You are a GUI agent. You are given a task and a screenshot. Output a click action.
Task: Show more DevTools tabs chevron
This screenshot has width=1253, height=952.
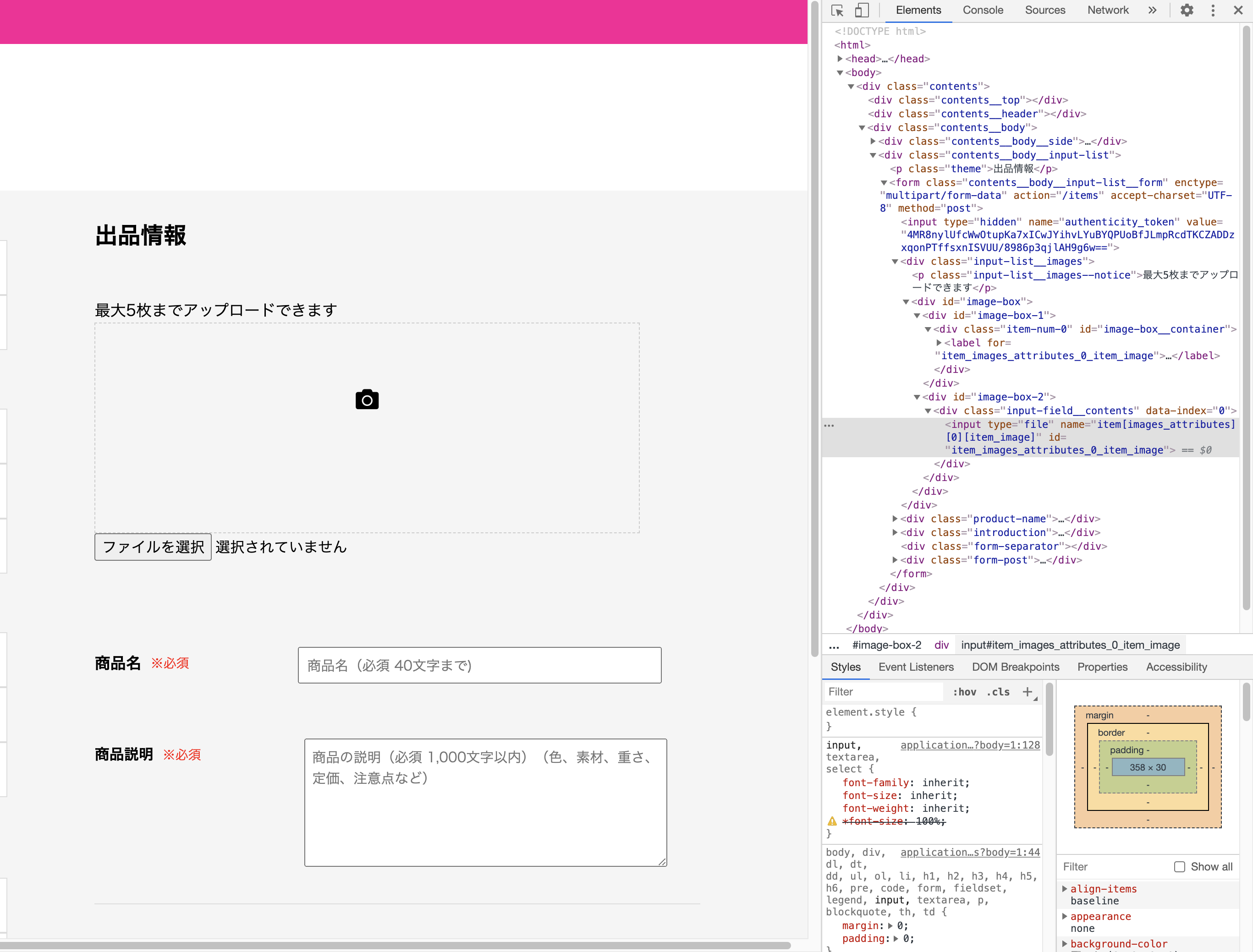(x=1152, y=10)
